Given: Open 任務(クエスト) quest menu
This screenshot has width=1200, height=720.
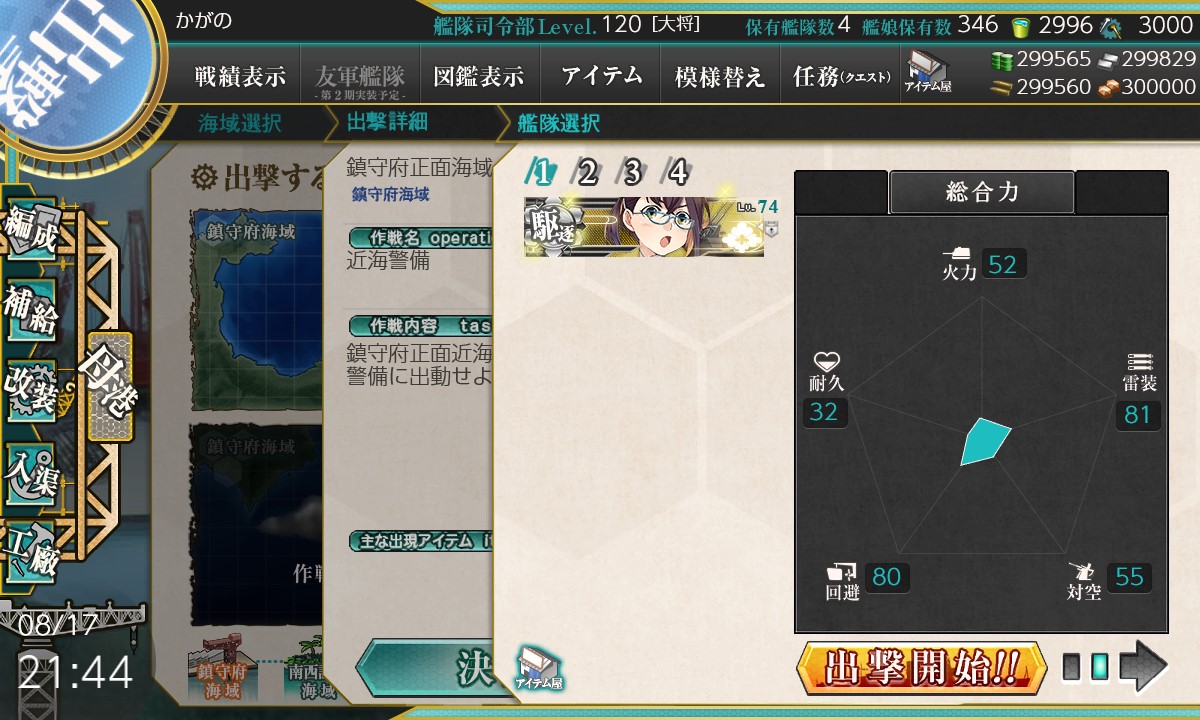Looking at the screenshot, I should pyautogui.click(x=841, y=76).
